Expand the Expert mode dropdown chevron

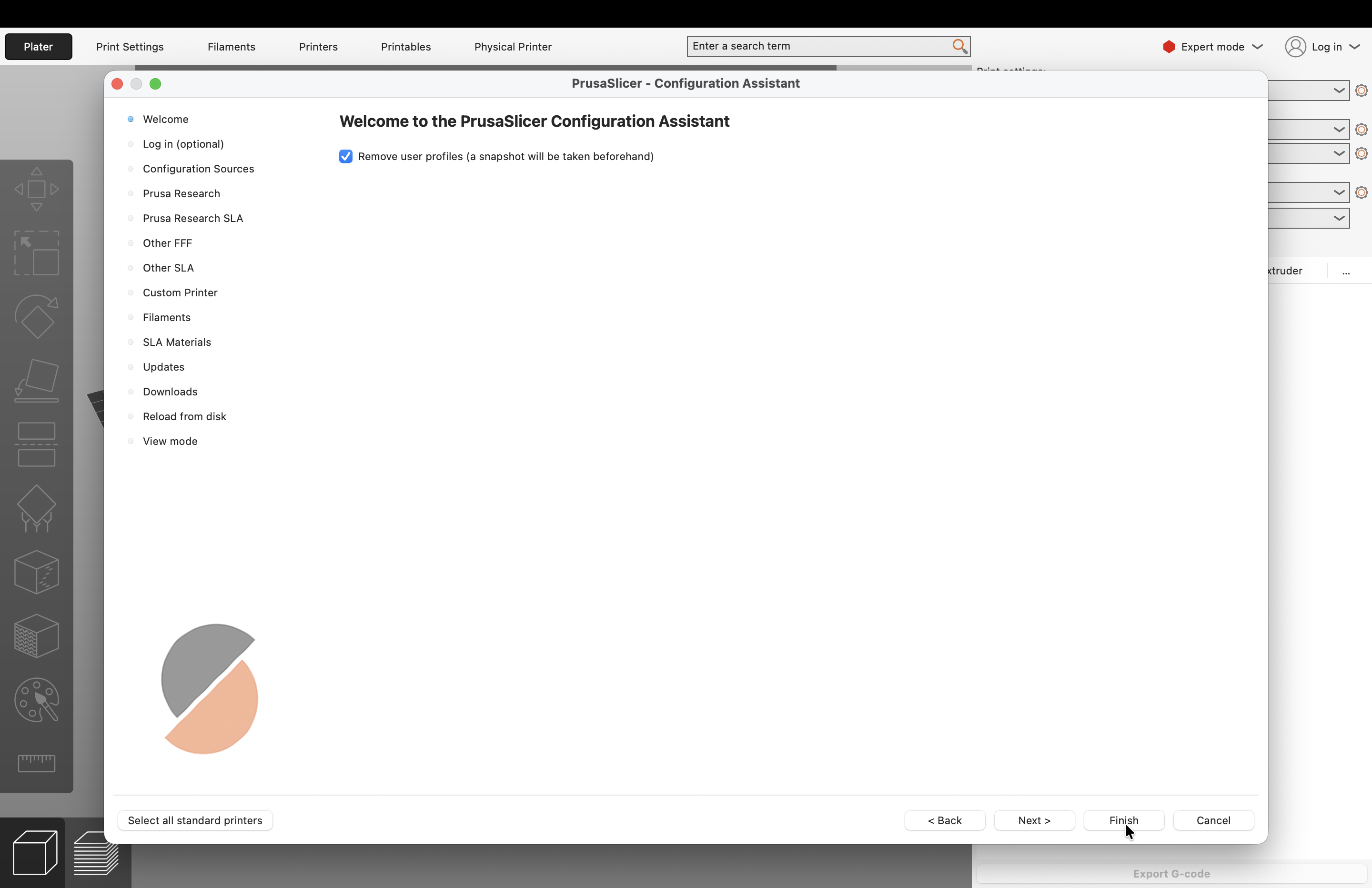tap(1258, 47)
